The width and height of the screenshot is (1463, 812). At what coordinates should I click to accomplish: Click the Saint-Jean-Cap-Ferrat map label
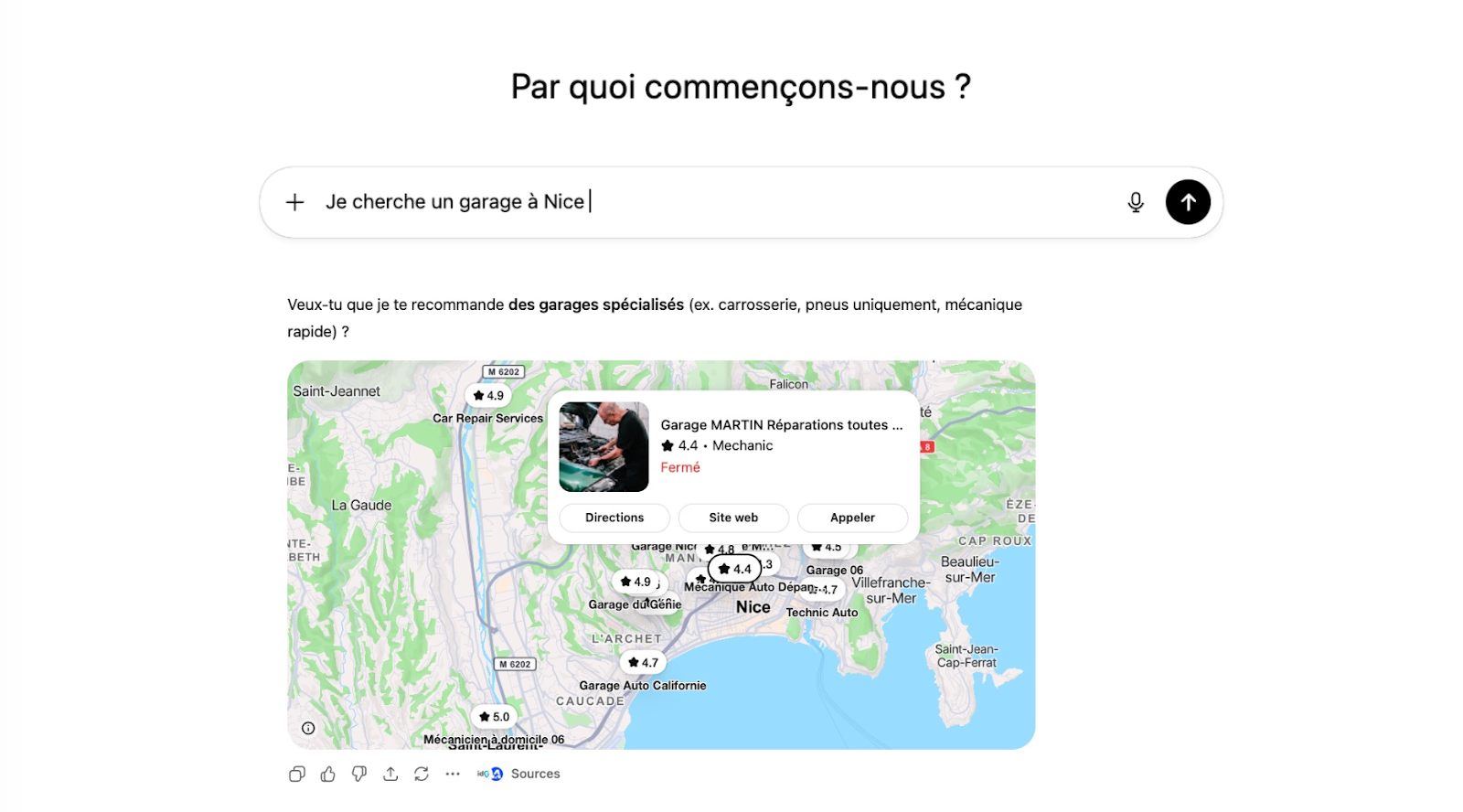click(966, 656)
